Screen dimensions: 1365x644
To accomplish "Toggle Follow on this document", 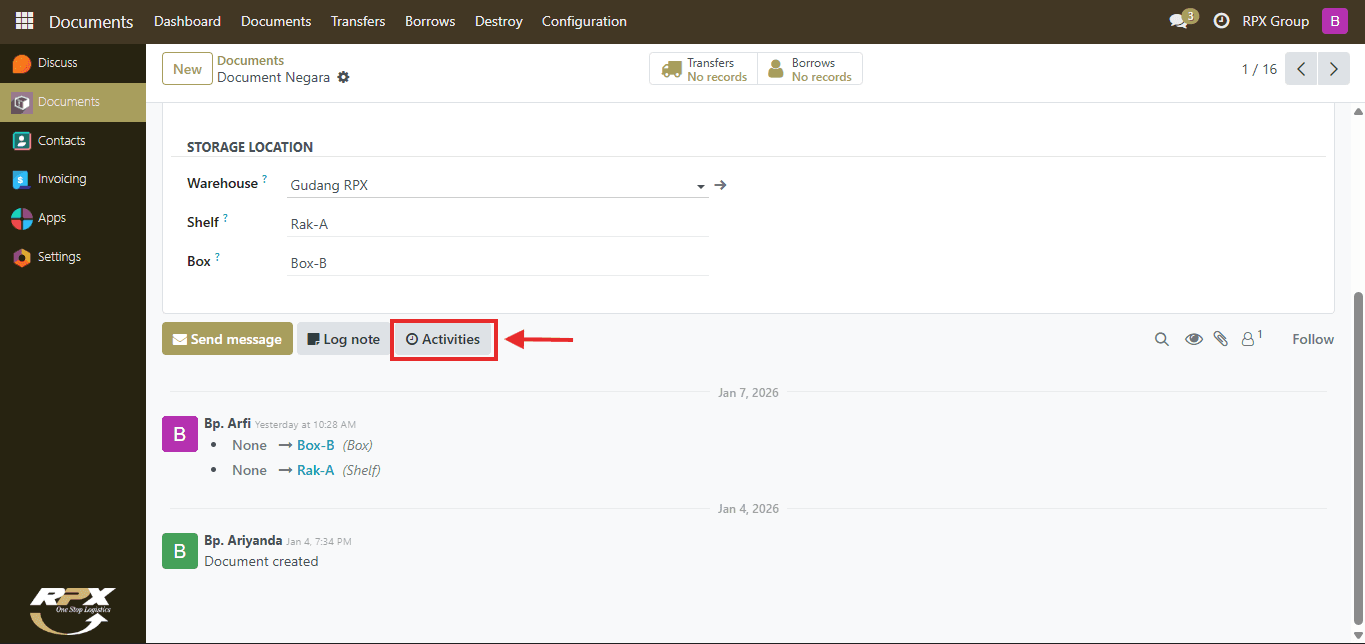I will point(1312,339).
